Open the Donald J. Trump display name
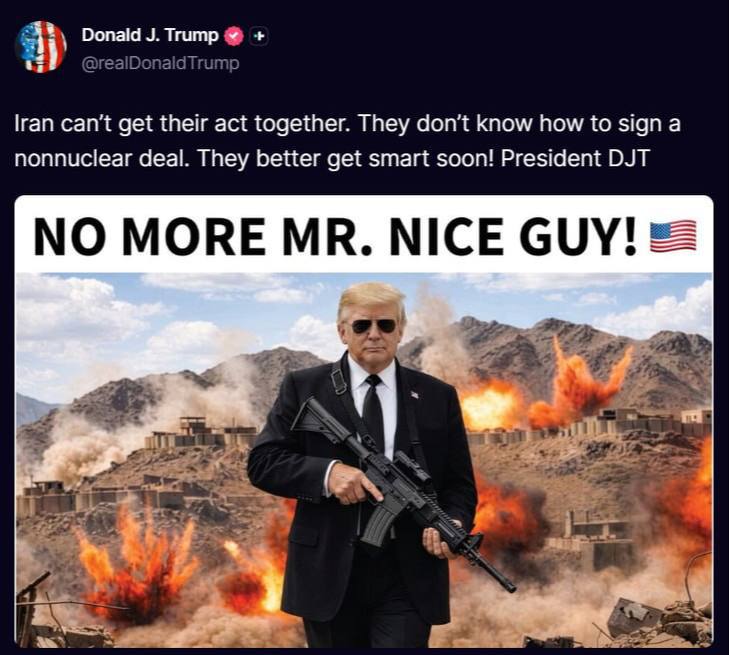The width and height of the screenshot is (729, 655). [150, 35]
